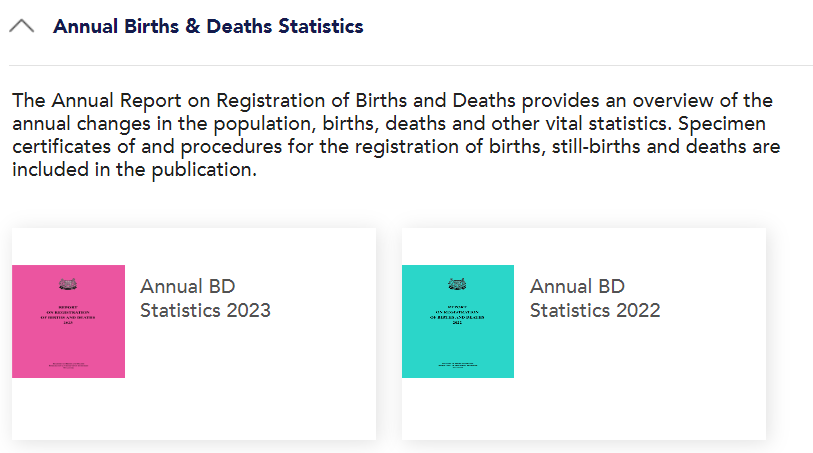Open the teal 2022 report cover thumbnail
813x453 pixels.
[x=458, y=321]
